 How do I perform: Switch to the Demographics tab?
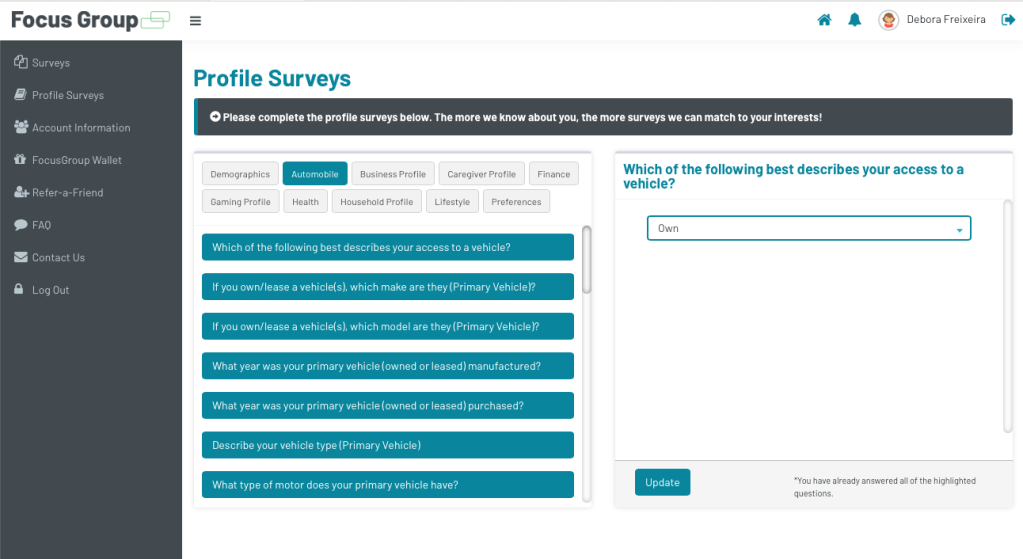pos(240,174)
